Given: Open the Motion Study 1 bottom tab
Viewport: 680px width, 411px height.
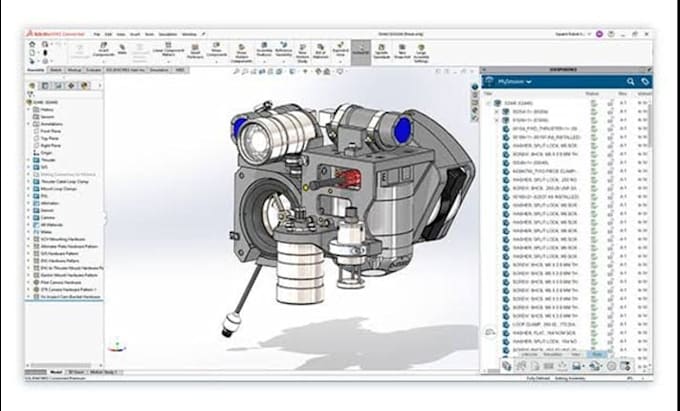Looking at the screenshot, I should pos(106,372).
